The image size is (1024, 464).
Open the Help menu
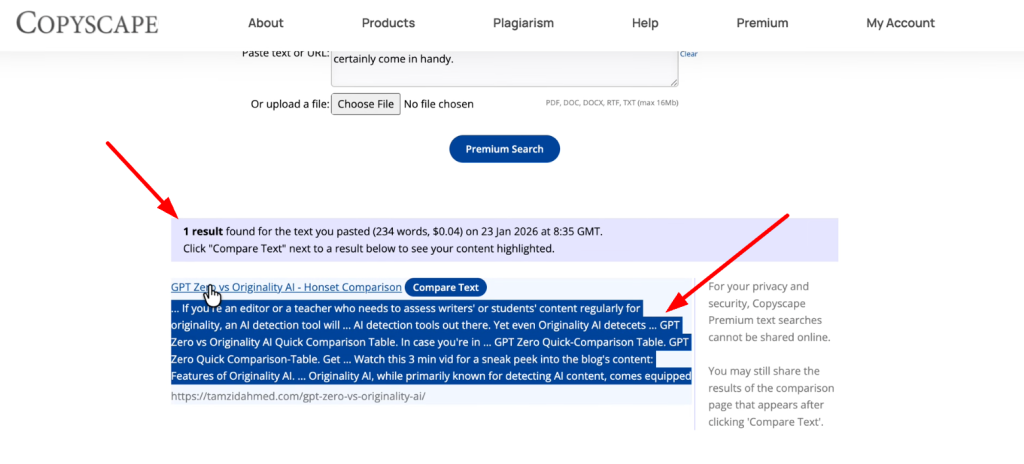pos(645,23)
